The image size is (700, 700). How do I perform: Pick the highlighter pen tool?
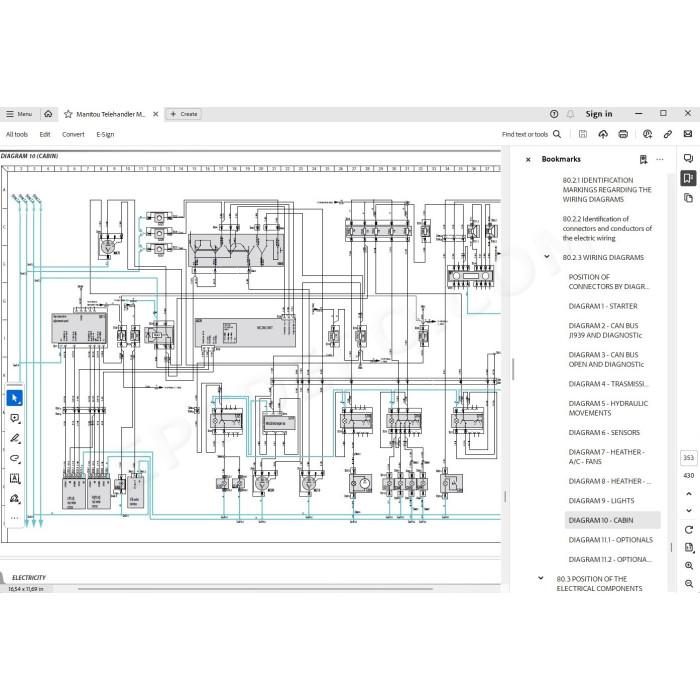pos(15,438)
